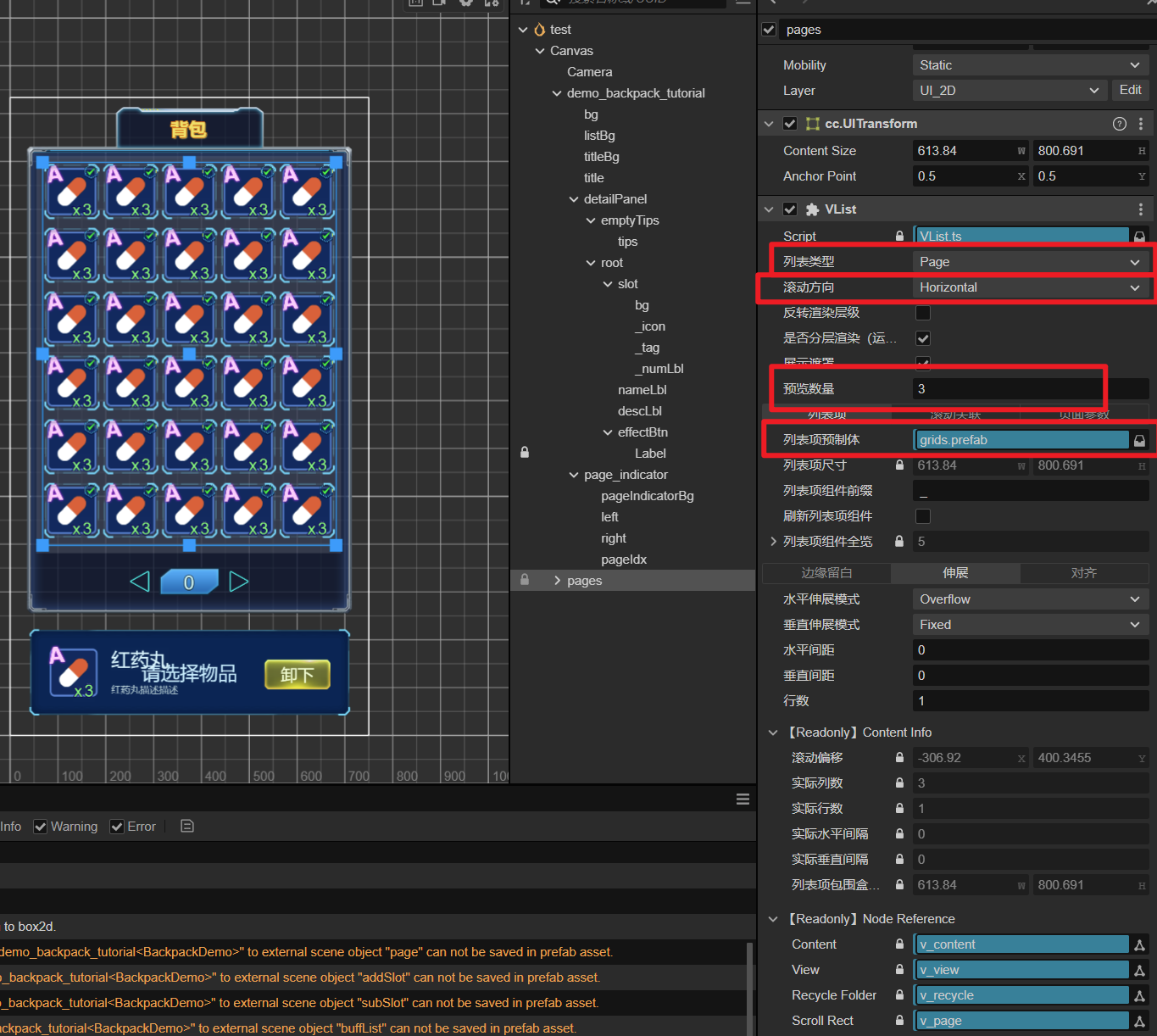Click the 行数 input field

1031,701
